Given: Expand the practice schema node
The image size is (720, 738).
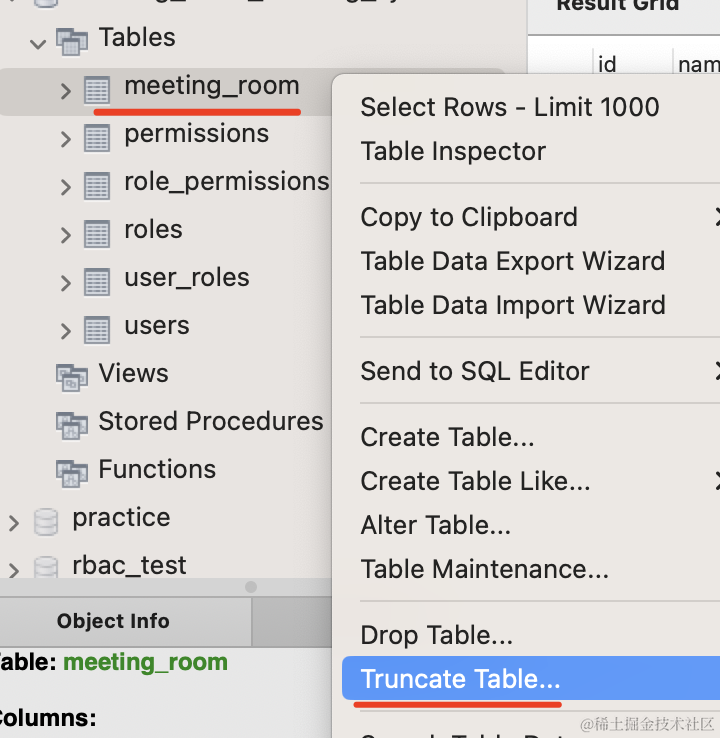Looking at the screenshot, I should point(14,523).
